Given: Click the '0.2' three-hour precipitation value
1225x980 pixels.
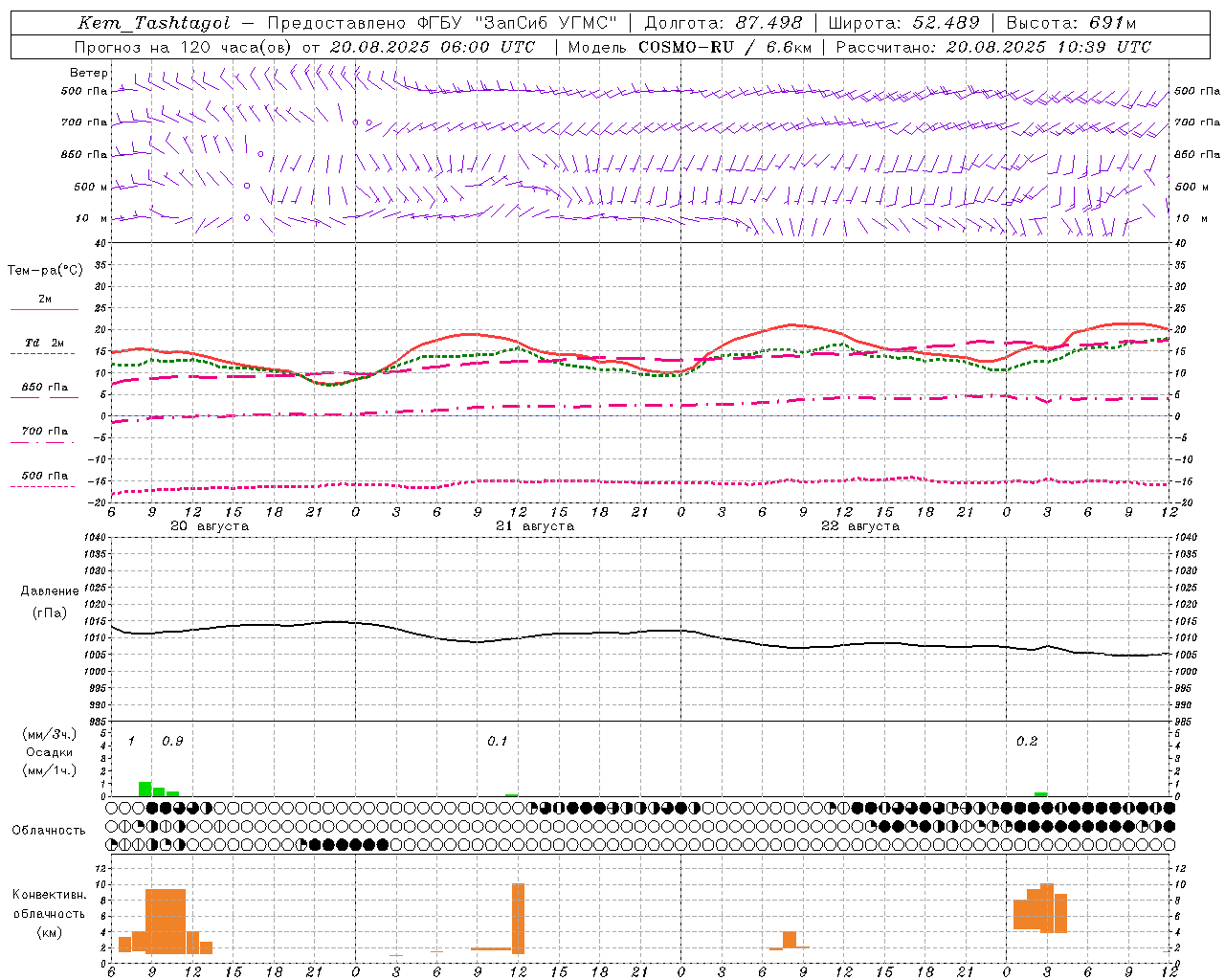Looking at the screenshot, I should tap(1027, 742).
